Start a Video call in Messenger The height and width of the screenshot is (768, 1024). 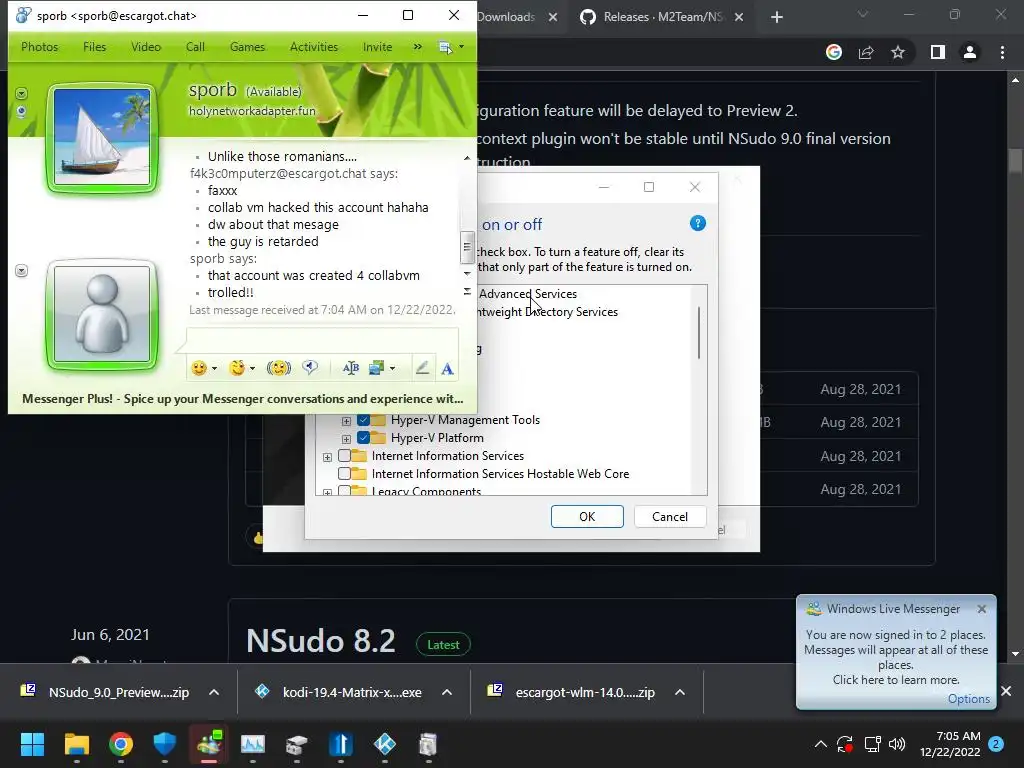click(146, 47)
